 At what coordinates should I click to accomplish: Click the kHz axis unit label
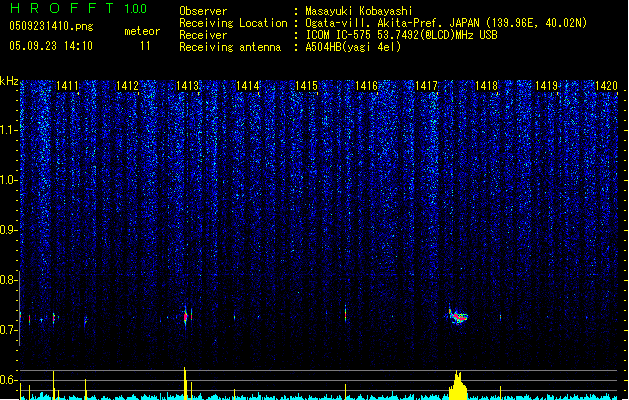(x=9, y=81)
